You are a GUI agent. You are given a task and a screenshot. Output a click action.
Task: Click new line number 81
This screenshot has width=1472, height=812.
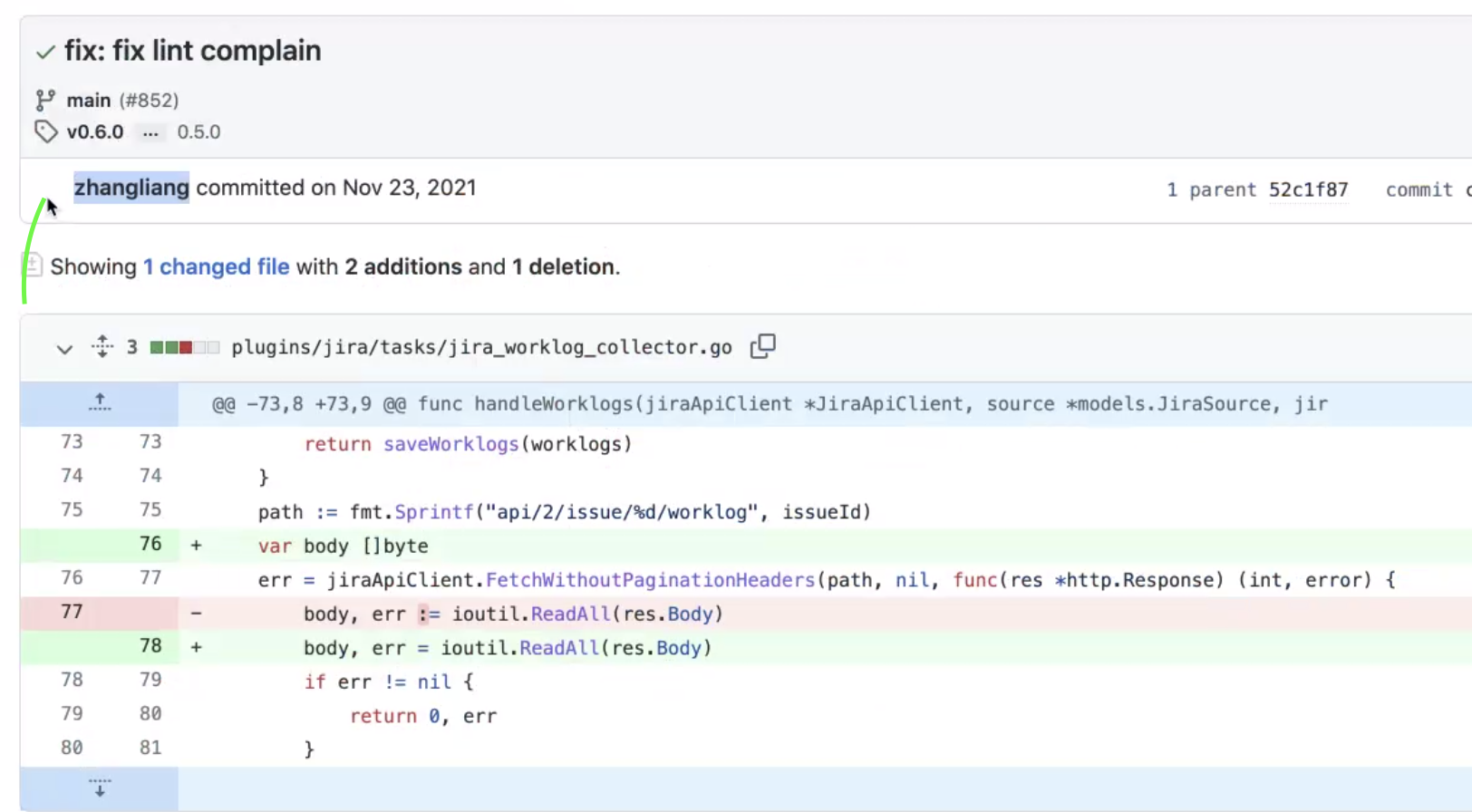(150, 748)
